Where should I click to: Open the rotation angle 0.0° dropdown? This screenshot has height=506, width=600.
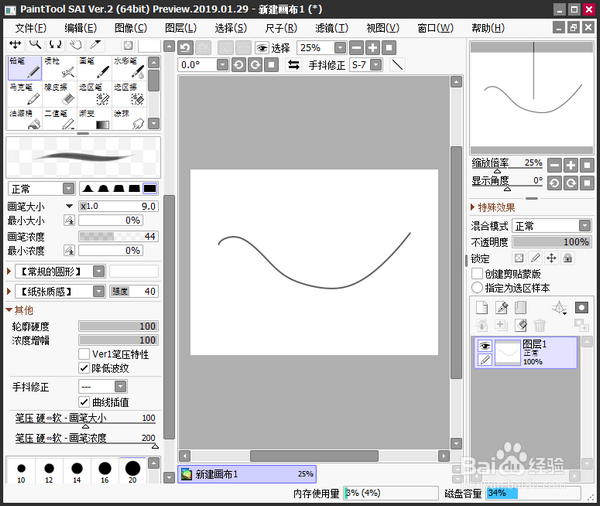tap(223, 65)
